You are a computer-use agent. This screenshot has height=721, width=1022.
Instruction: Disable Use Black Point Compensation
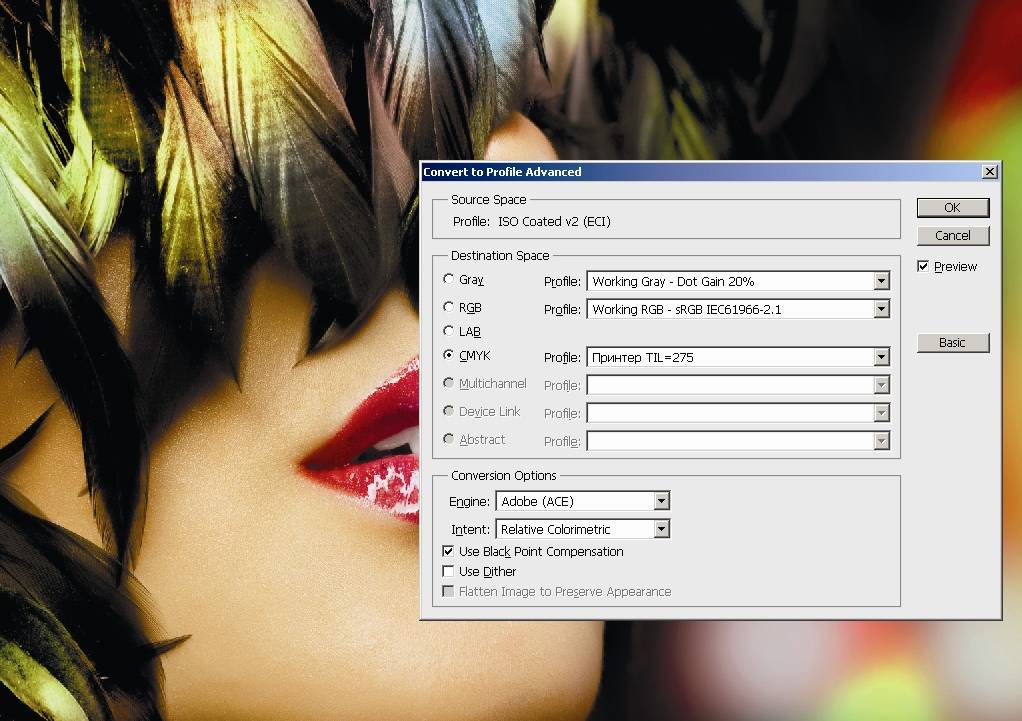(448, 552)
